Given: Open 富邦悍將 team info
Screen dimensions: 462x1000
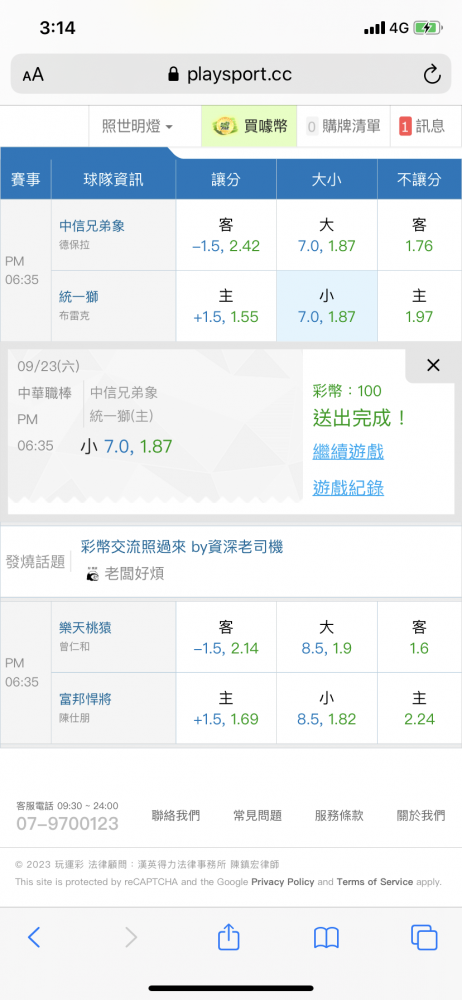Looking at the screenshot, I should pyautogui.click(x=85, y=699).
